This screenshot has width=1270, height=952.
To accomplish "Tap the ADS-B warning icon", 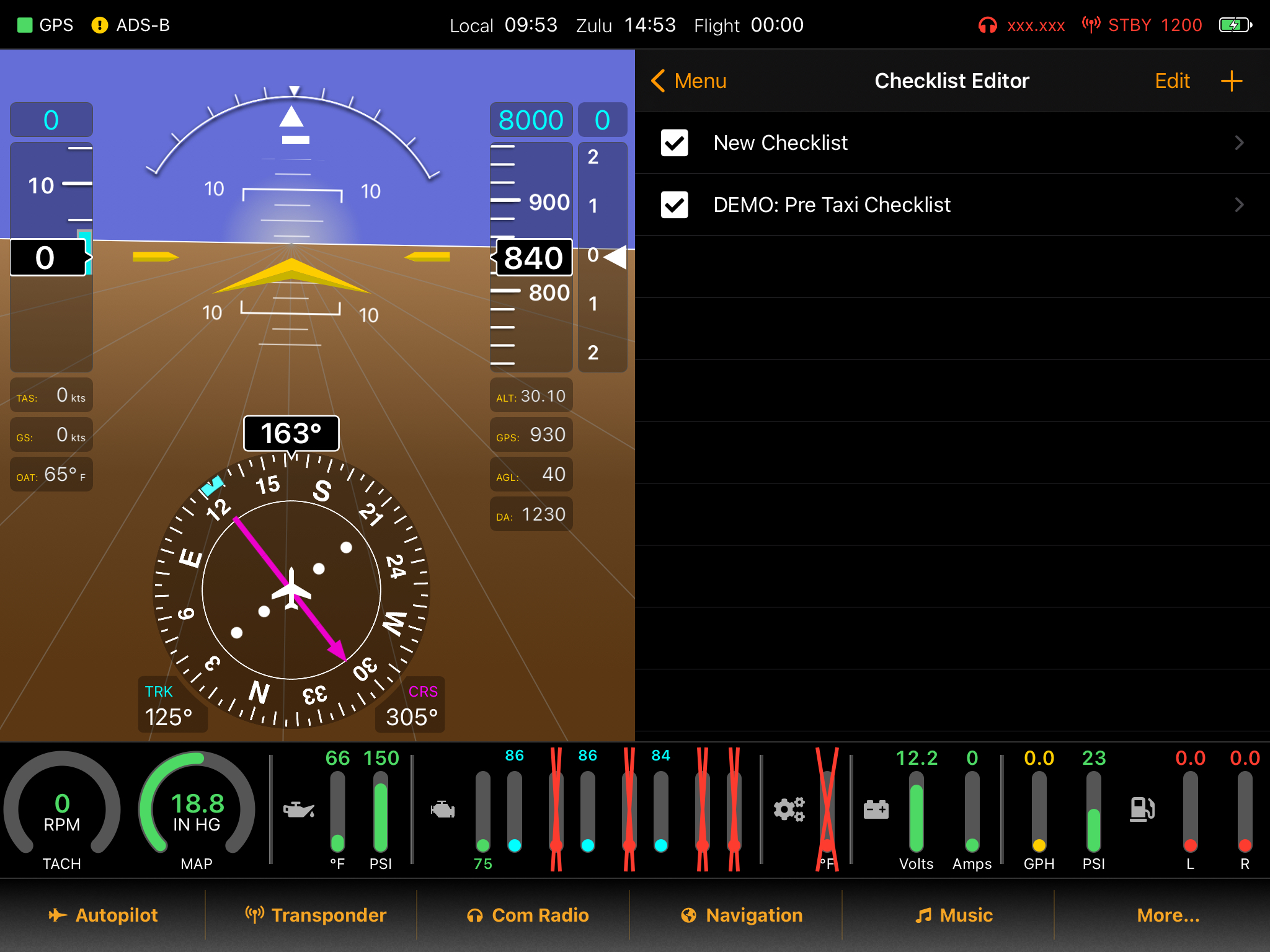I will click(x=99, y=25).
